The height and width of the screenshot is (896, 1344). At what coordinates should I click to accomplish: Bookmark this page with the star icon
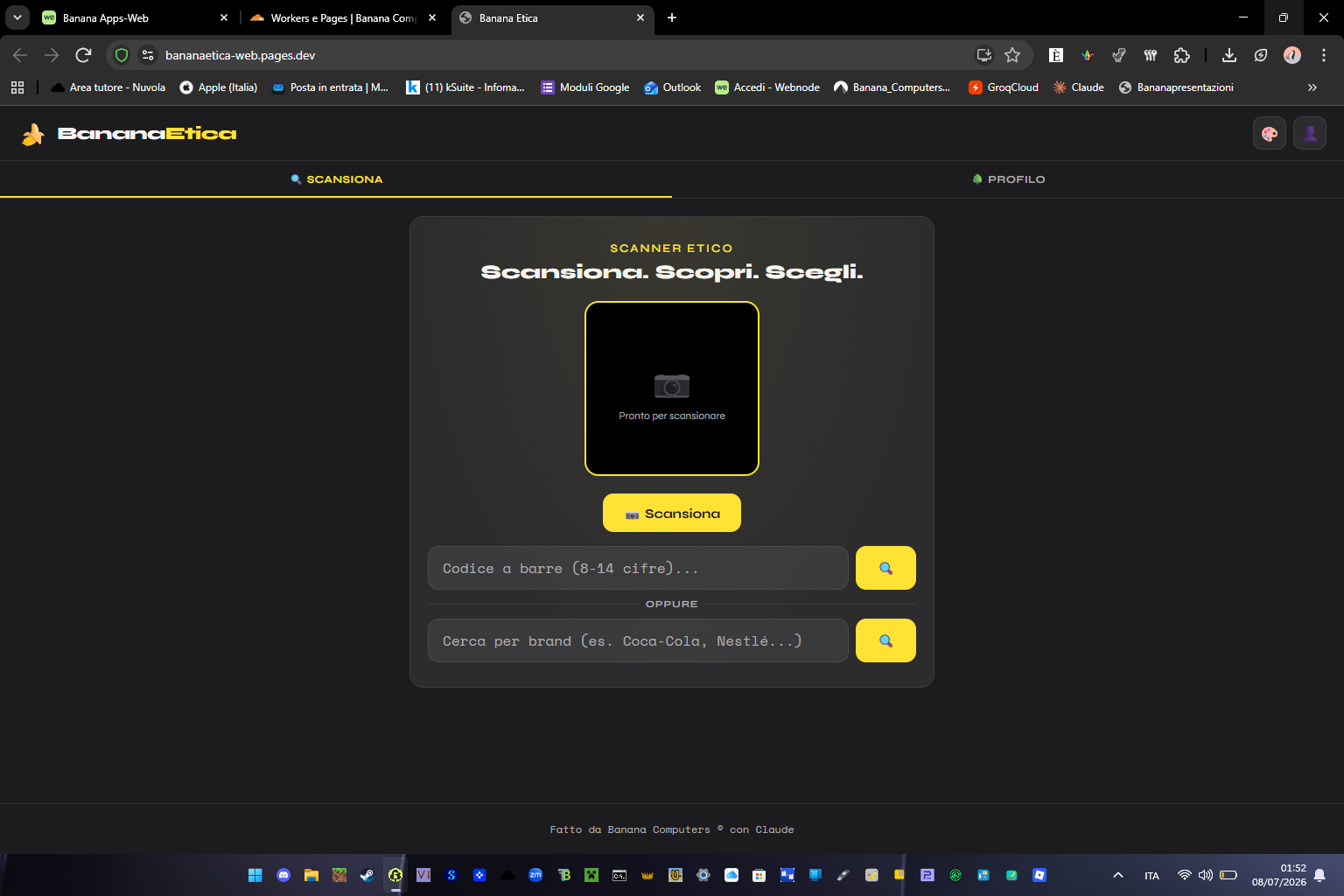click(1012, 55)
